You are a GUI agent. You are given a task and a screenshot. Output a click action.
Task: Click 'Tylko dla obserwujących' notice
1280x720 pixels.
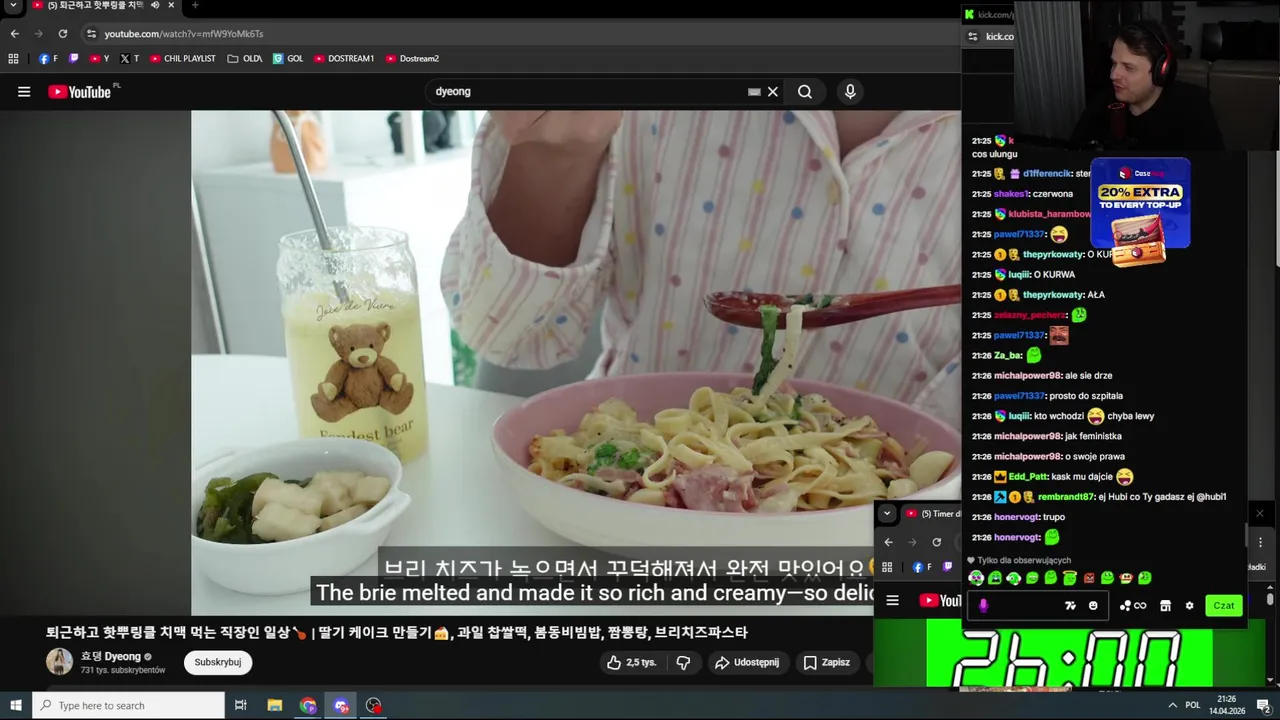click(x=1024, y=560)
